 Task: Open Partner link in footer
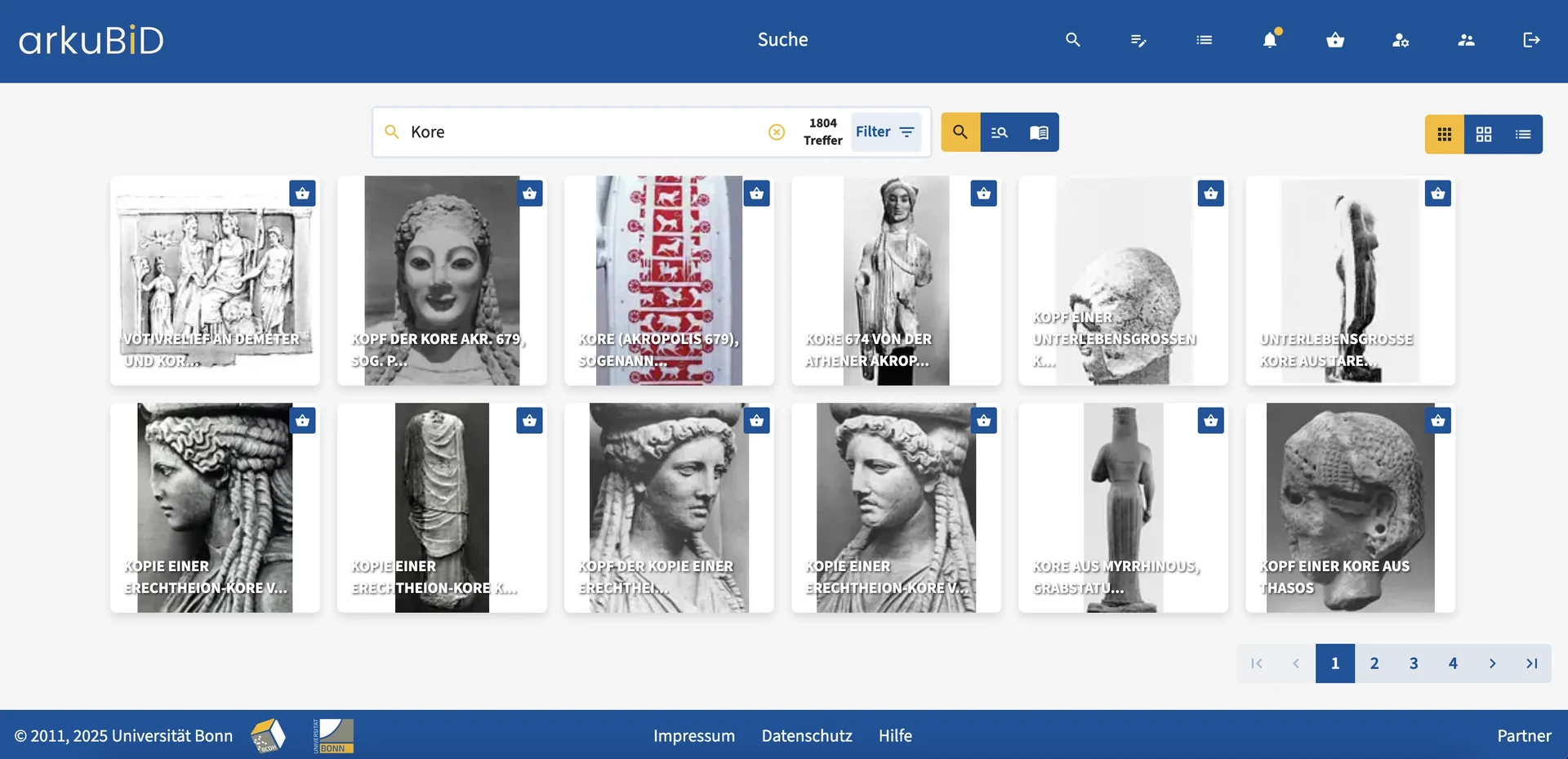tap(1524, 736)
